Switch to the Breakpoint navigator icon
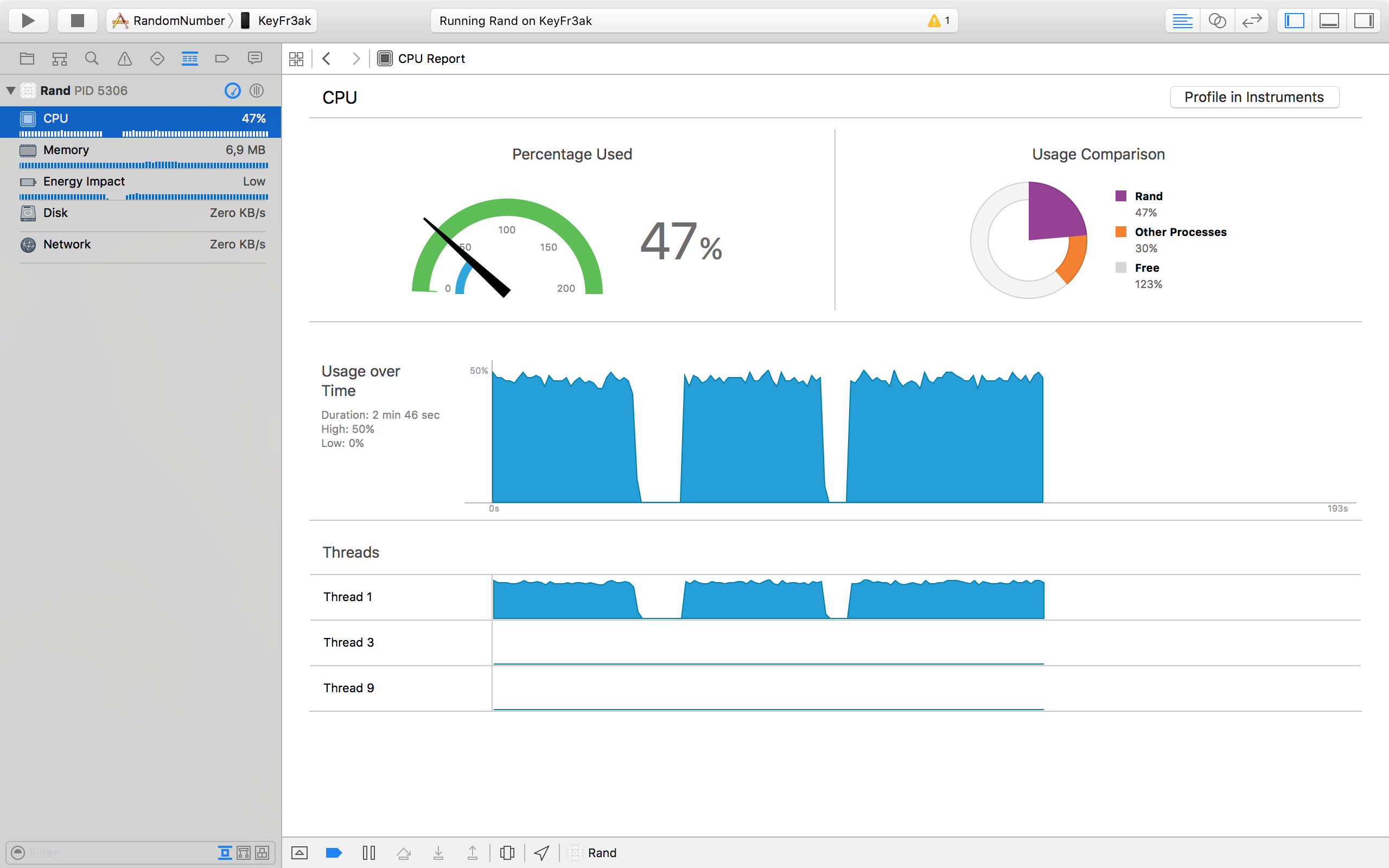 (x=222, y=59)
